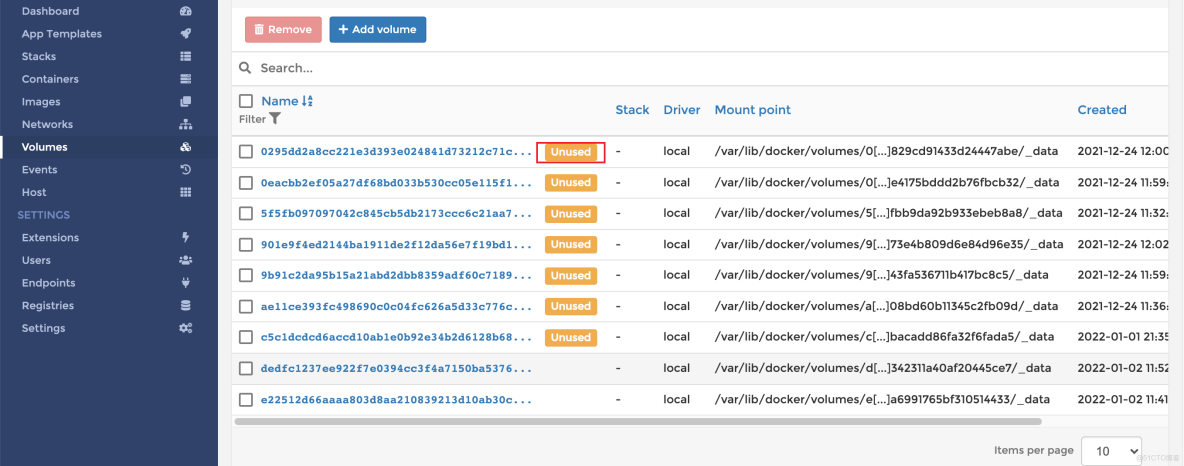Viewport: 1184px width, 466px height.
Task: Select checkbox for volume ae11ce393fc4
Action: (246, 307)
